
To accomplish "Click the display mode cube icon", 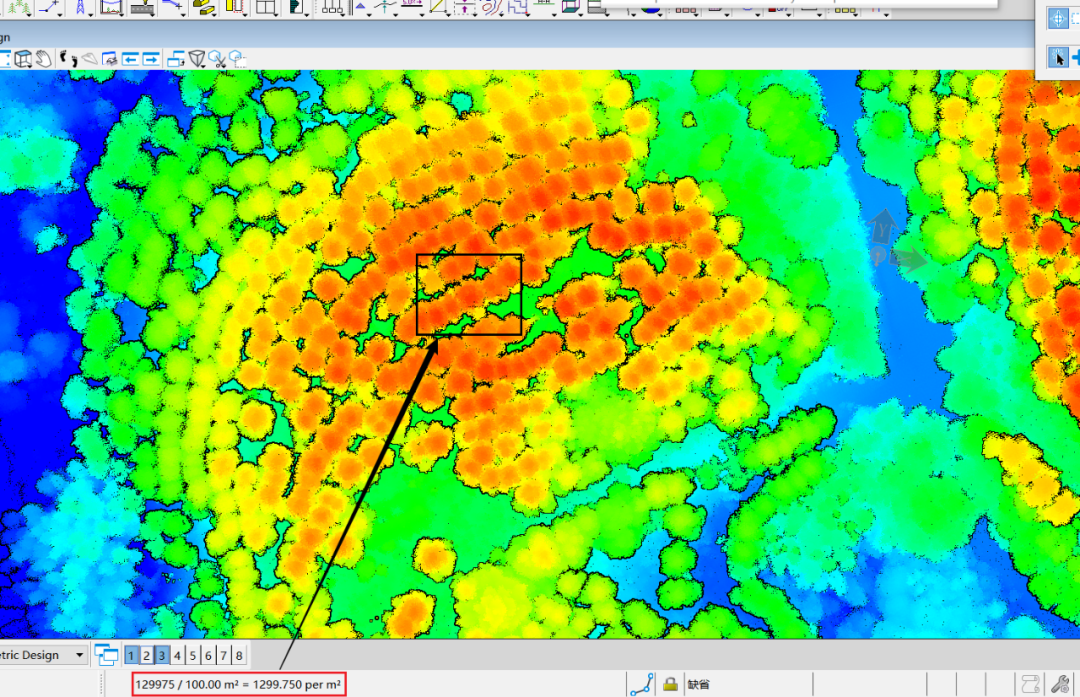I will click(23, 59).
